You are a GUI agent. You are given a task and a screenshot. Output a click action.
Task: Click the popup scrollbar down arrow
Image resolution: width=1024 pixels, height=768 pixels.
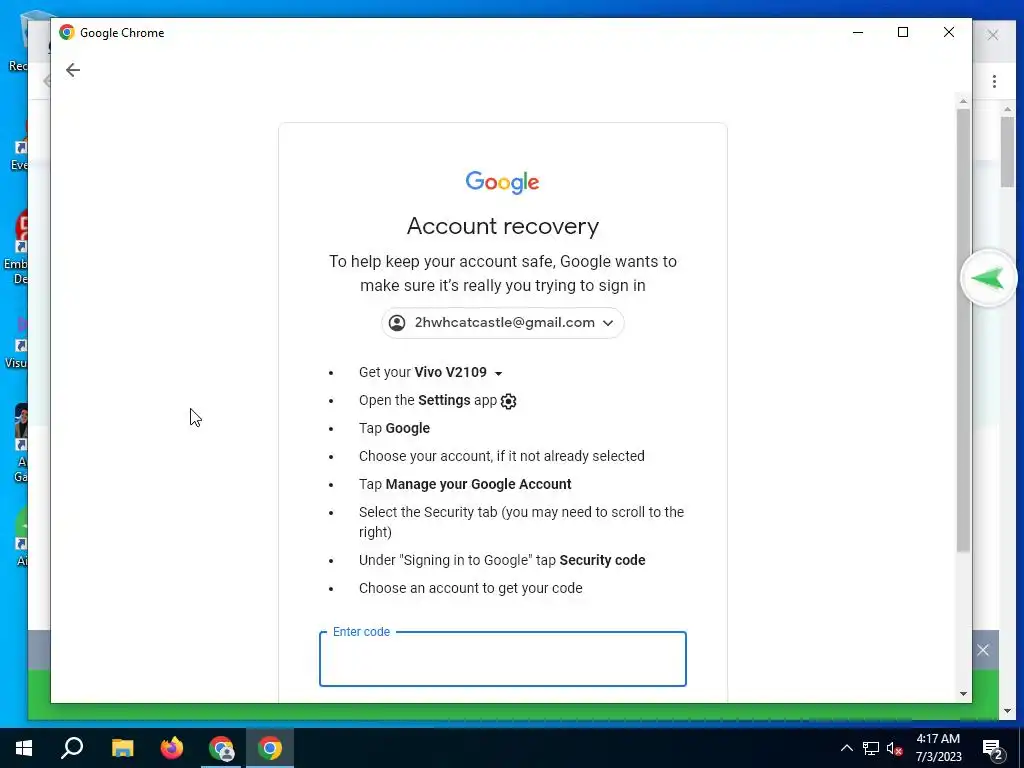963,694
